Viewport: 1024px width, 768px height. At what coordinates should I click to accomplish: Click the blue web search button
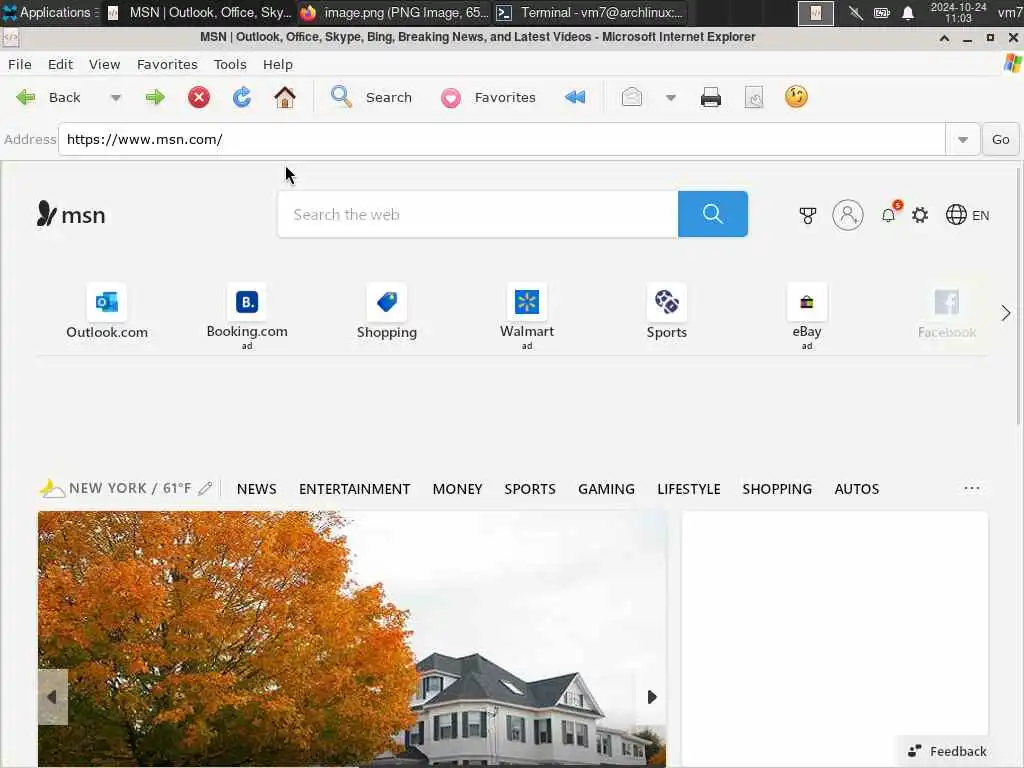712,214
